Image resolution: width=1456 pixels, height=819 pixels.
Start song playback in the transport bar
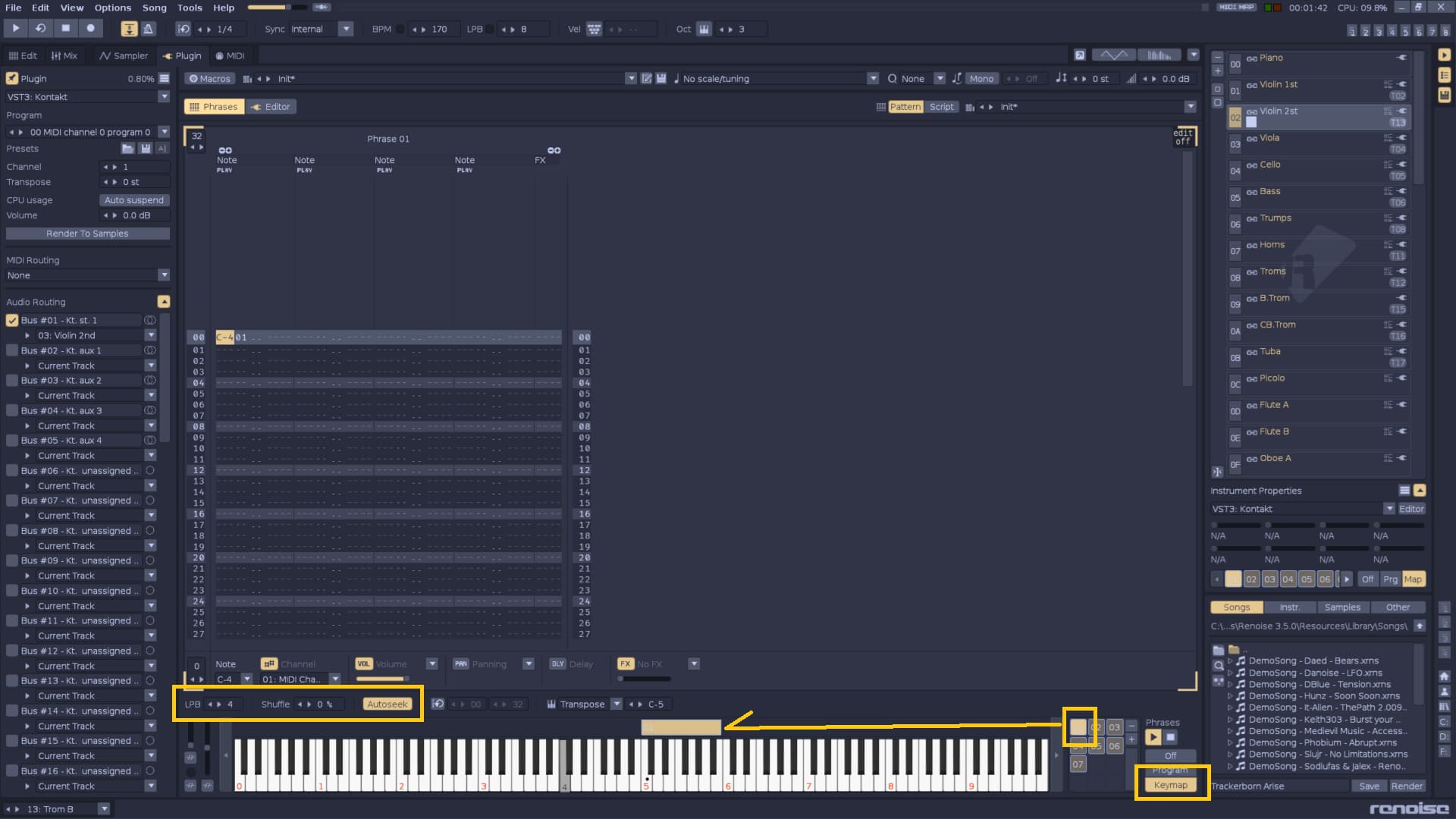pos(15,28)
